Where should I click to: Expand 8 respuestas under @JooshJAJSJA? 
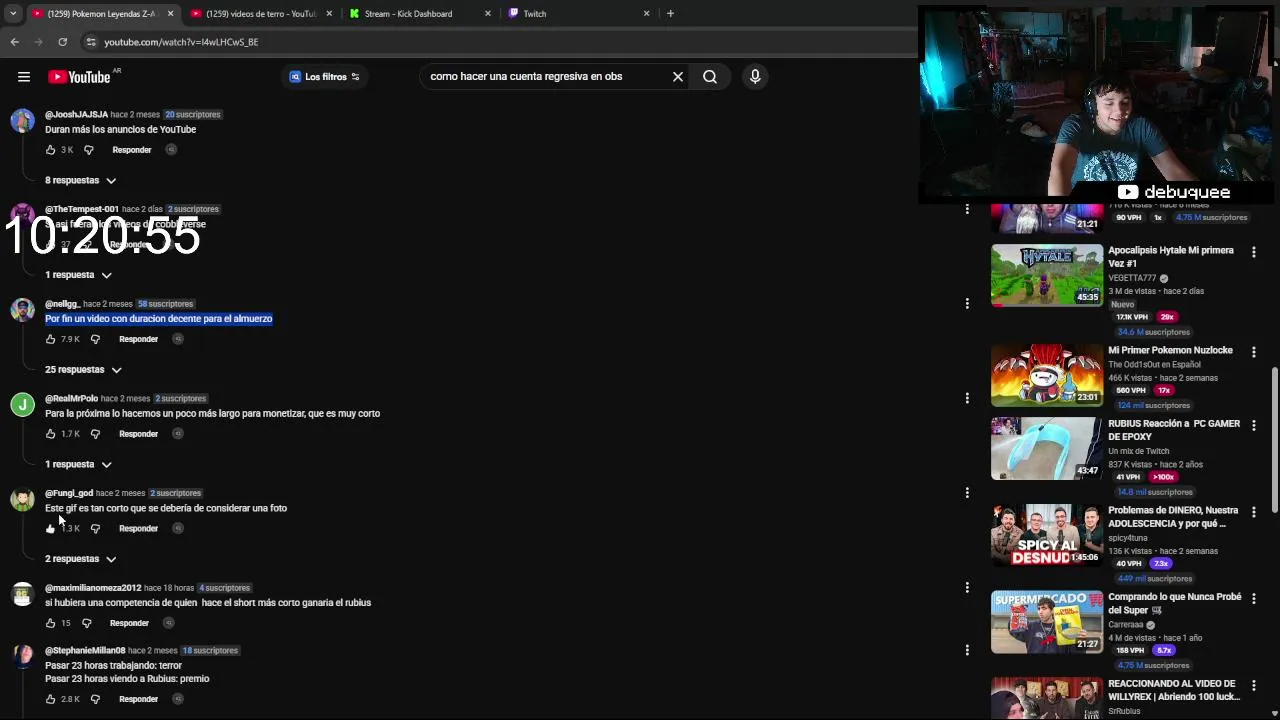pyautogui.click(x=81, y=181)
